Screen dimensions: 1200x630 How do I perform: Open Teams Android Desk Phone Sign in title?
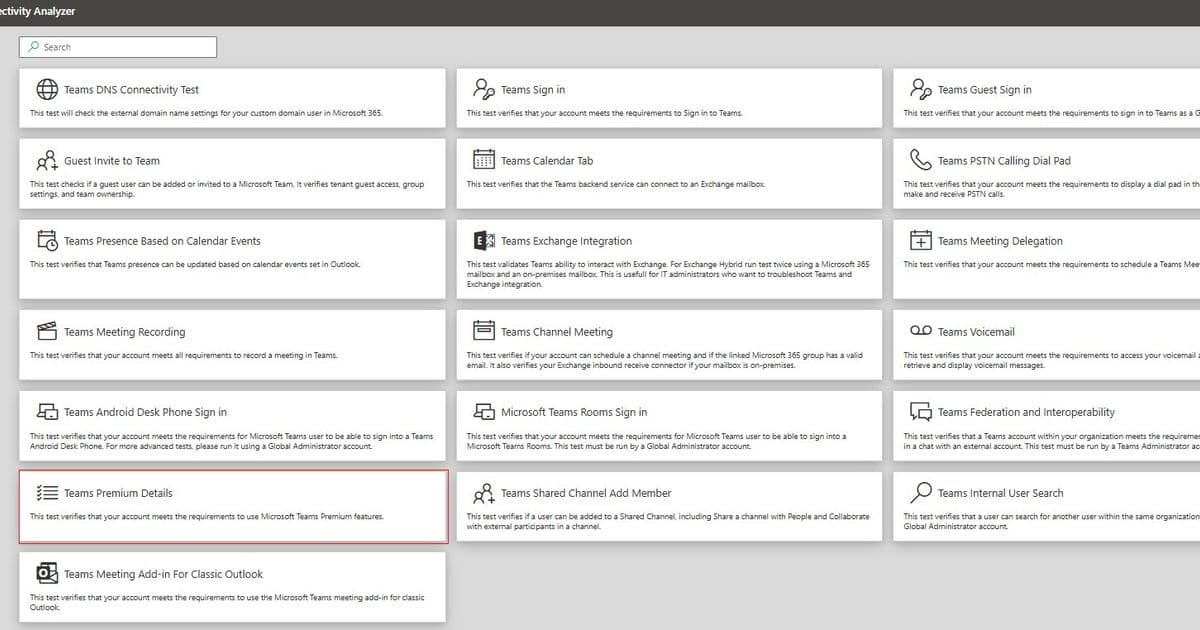tap(145, 412)
